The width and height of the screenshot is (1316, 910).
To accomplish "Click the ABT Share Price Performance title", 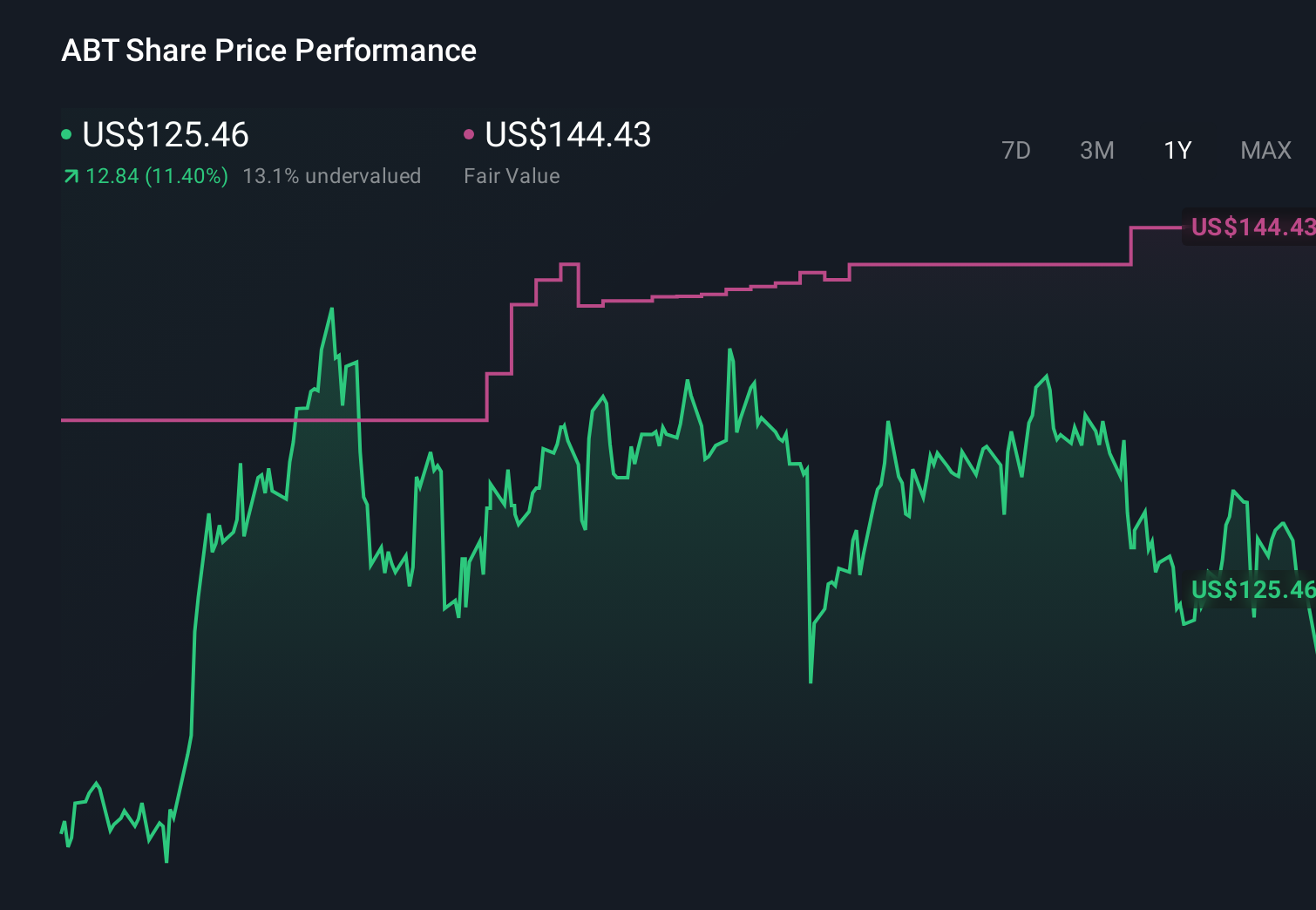I will pyautogui.click(x=269, y=51).
